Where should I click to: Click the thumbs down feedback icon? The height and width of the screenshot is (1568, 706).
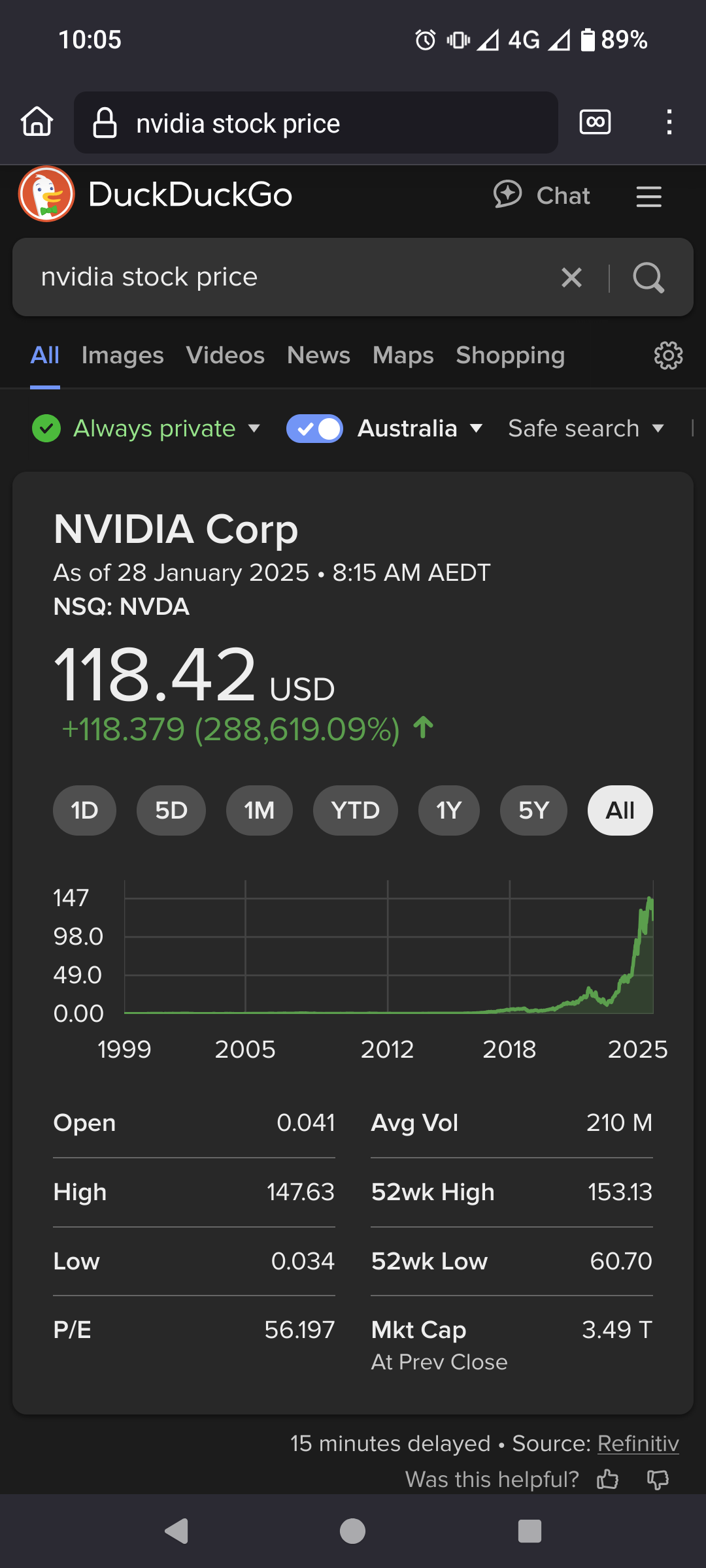(x=658, y=1479)
